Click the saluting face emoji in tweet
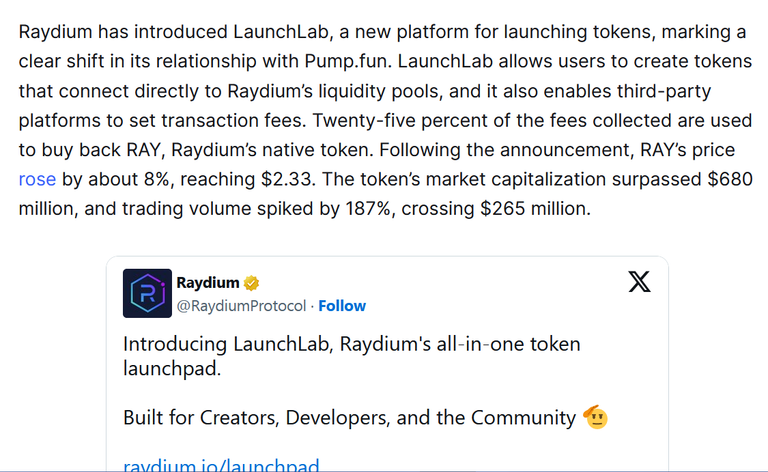Viewport: 768px width, 472px height. 596,417
